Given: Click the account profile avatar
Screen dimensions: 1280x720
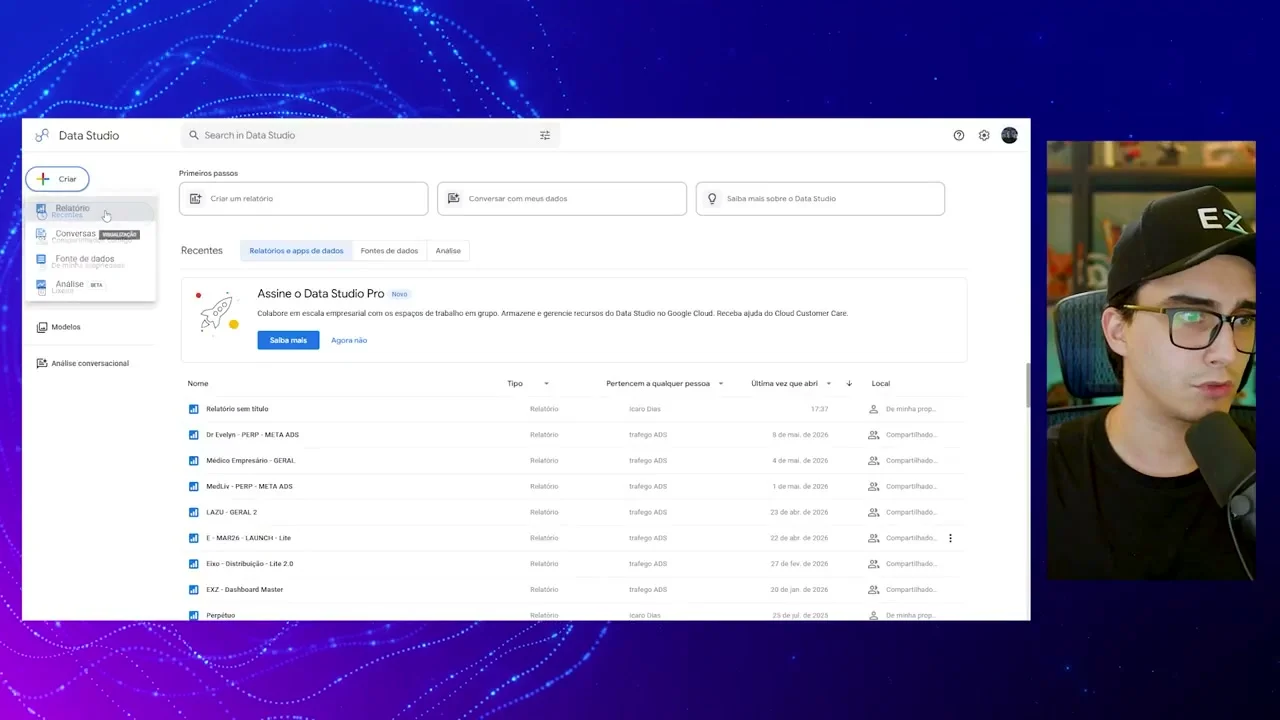Looking at the screenshot, I should click(1009, 135).
